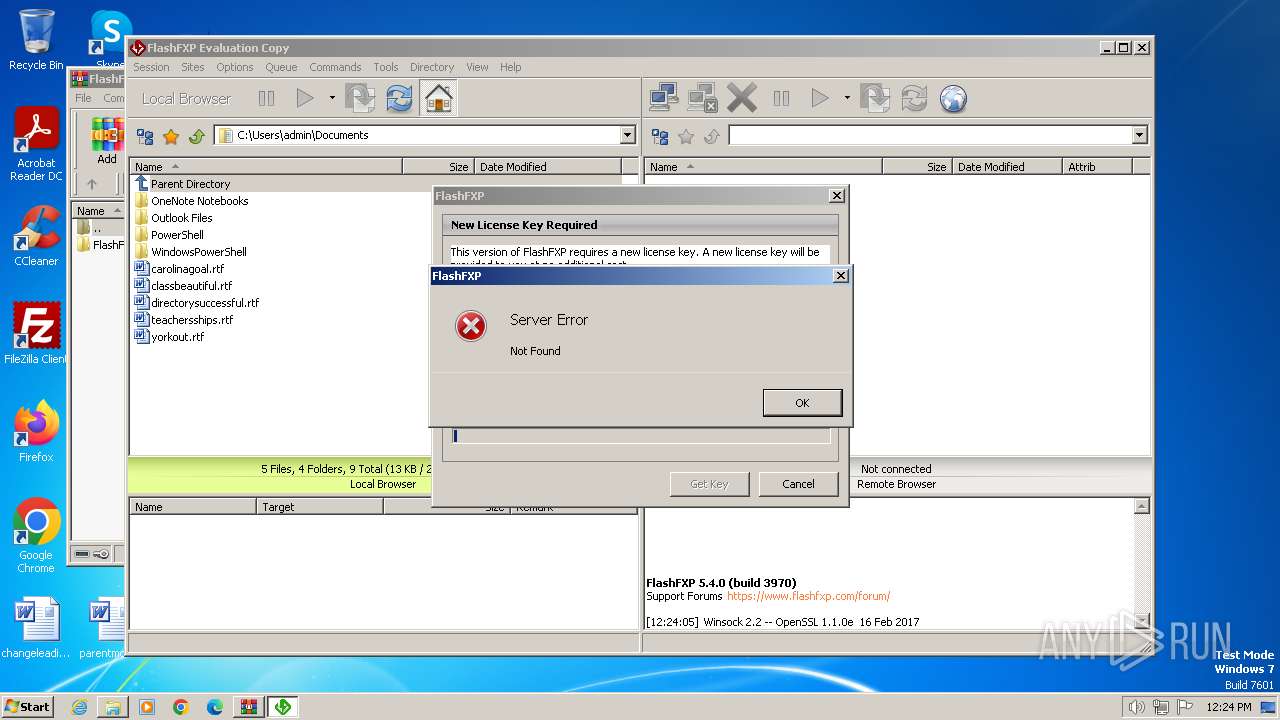The image size is (1280, 720).
Task: Open the FlashFXP support forum link
Action: (808, 596)
